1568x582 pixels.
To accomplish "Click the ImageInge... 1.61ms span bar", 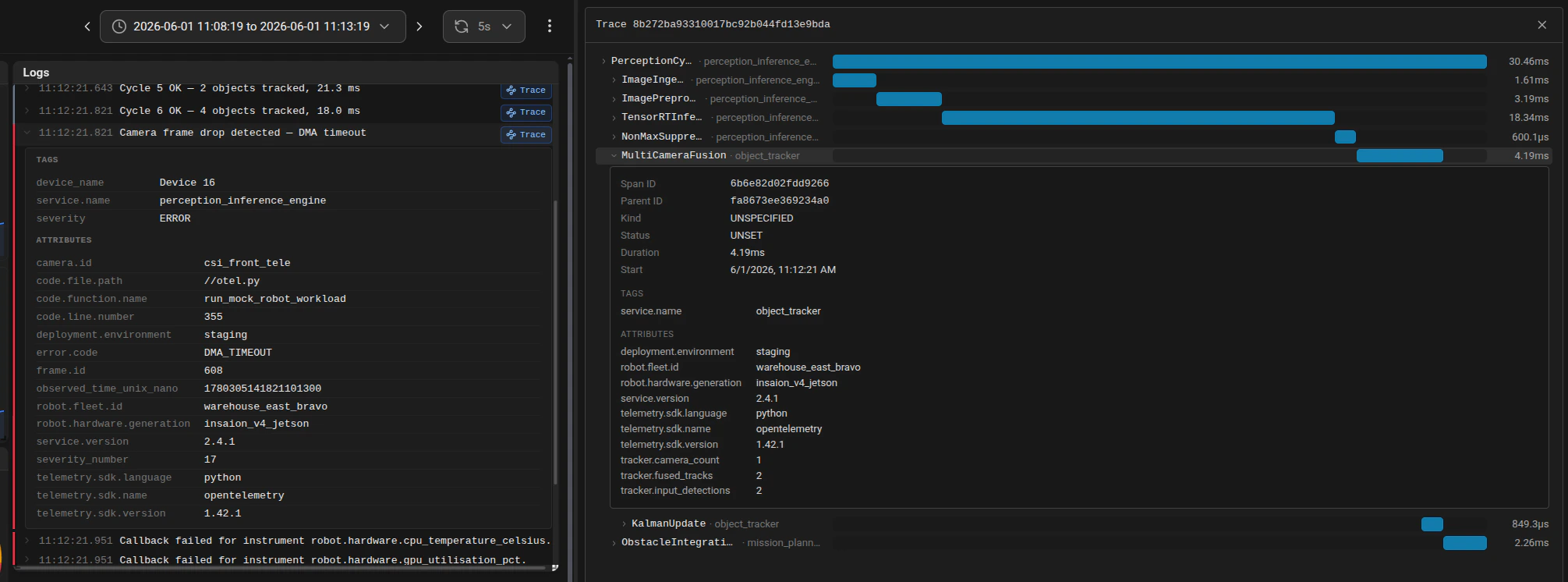I will [855, 80].
